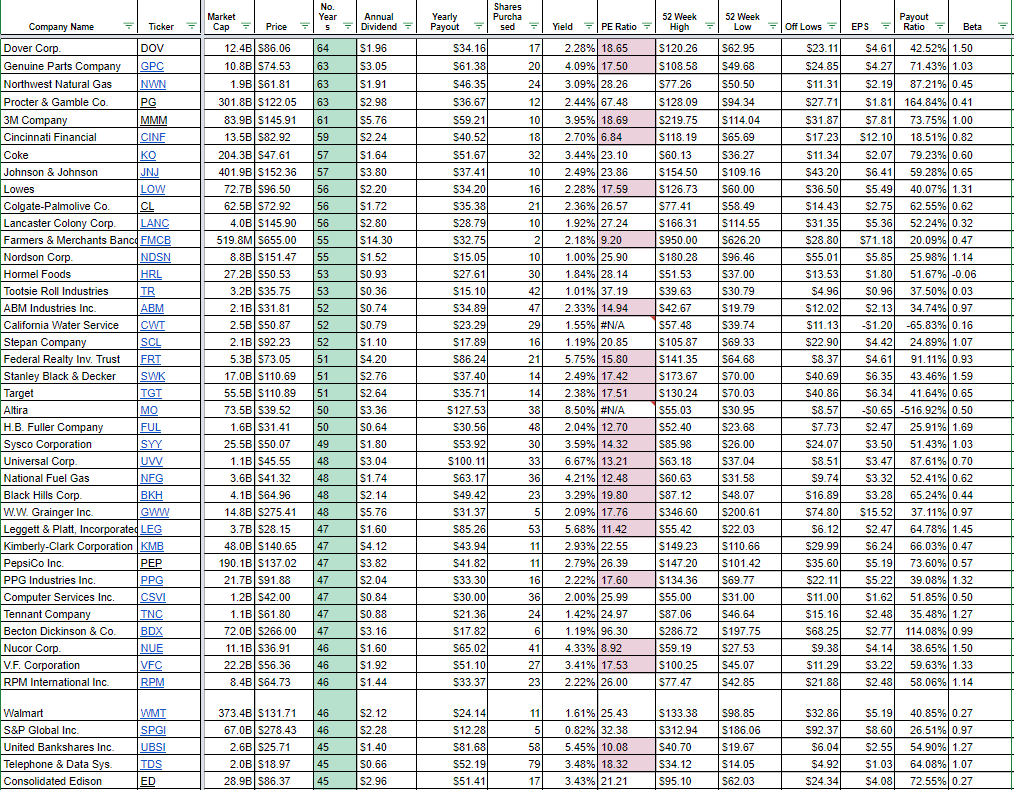
Task: Expand the Beta column filter dropdown
Action: point(1002,27)
